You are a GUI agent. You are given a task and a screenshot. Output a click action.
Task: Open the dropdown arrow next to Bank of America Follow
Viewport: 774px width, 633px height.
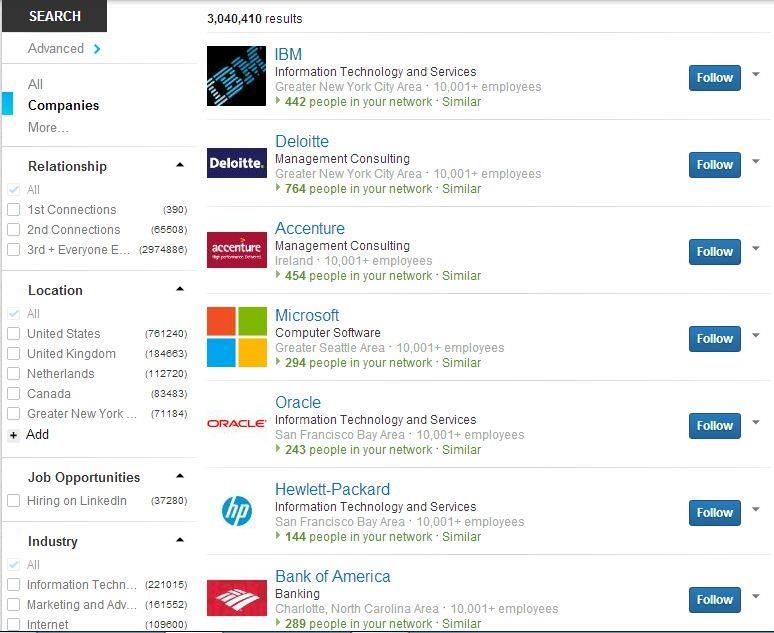(756, 596)
